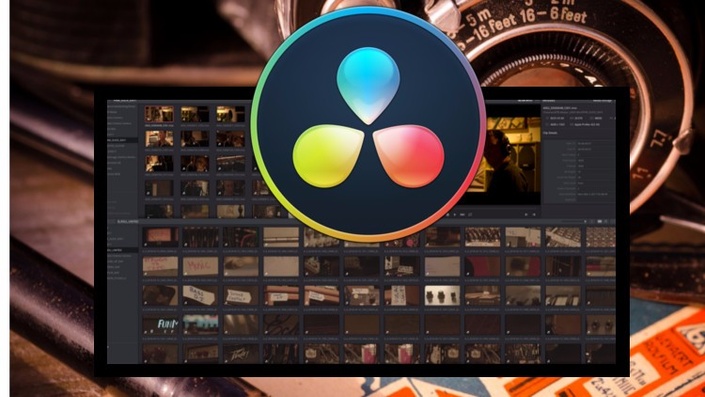
Task: Switch media pool to list view icon
Action: [x=606, y=221]
